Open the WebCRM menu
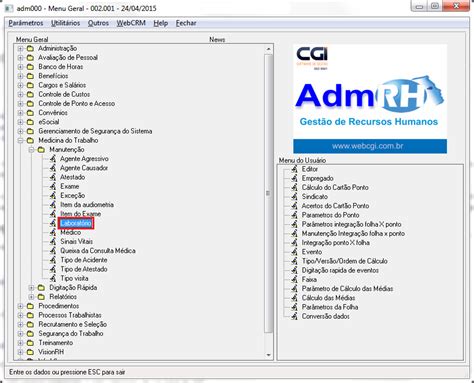 click(x=131, y=23)
